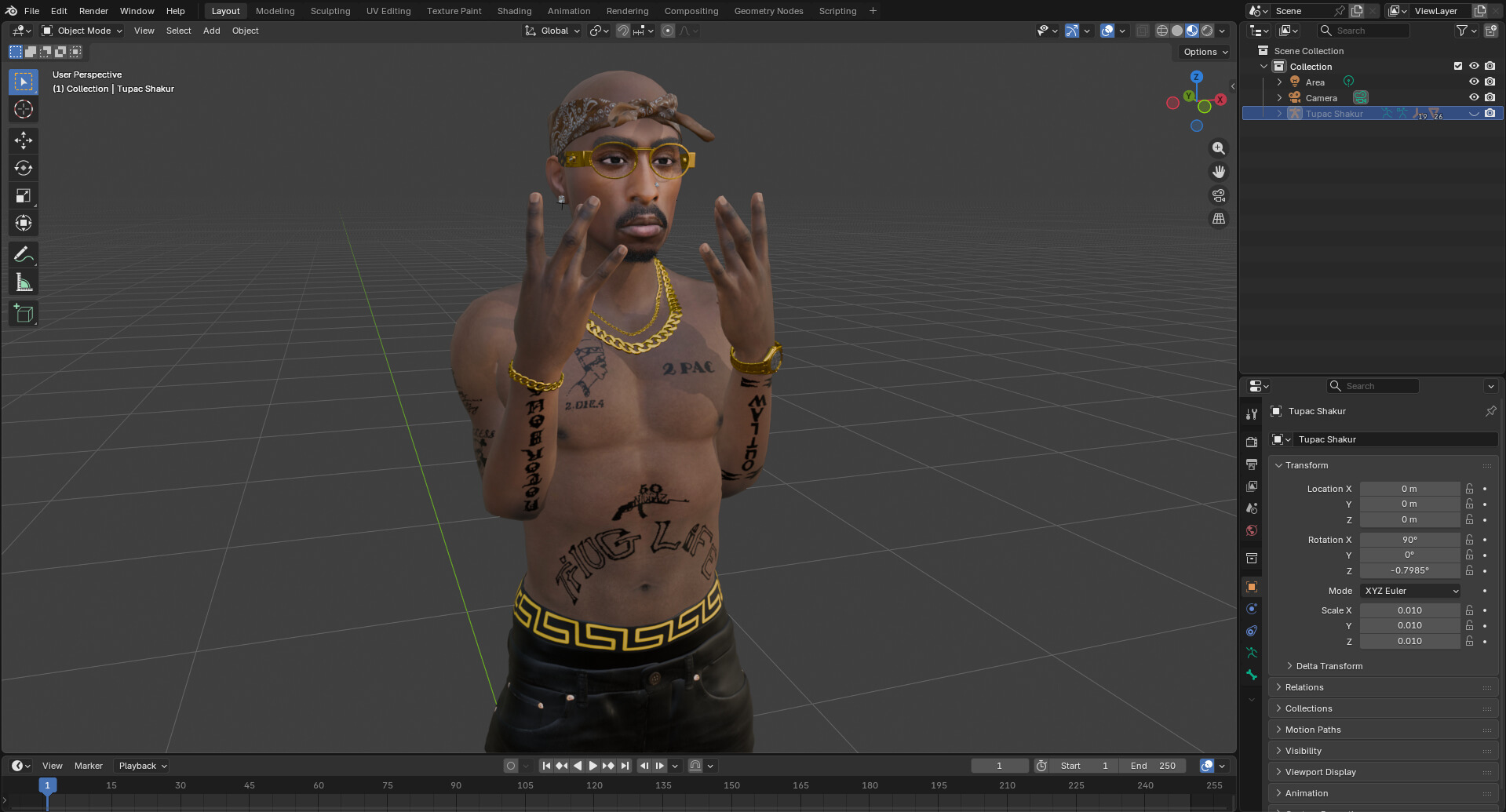This screenshot has width=1506, height=812.
Task: Open the Options button in viewport
Action: click(1205, 52)
